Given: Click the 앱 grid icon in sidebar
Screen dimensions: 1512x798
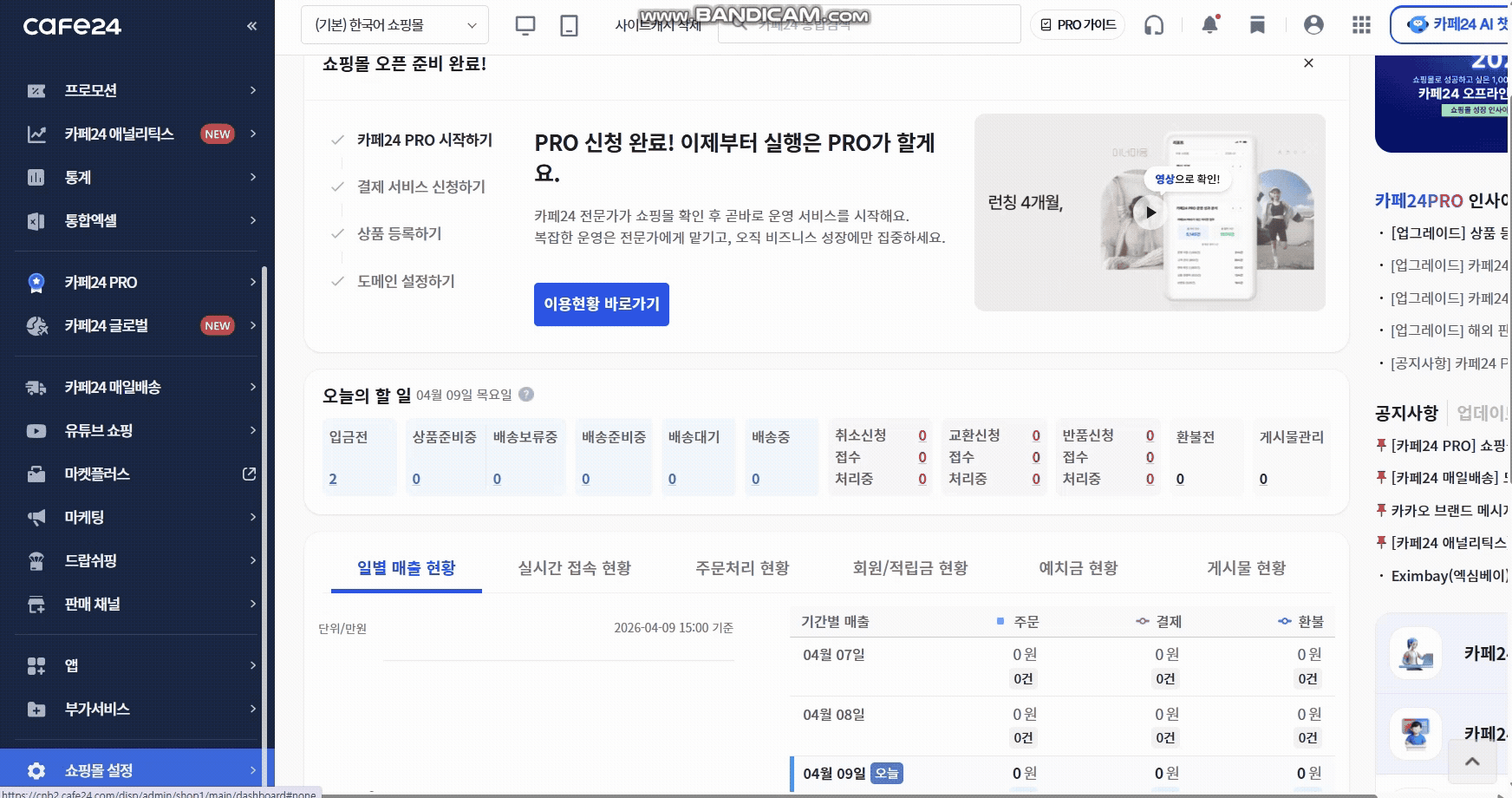Looking at the screenshot, I should coord(36,665).
